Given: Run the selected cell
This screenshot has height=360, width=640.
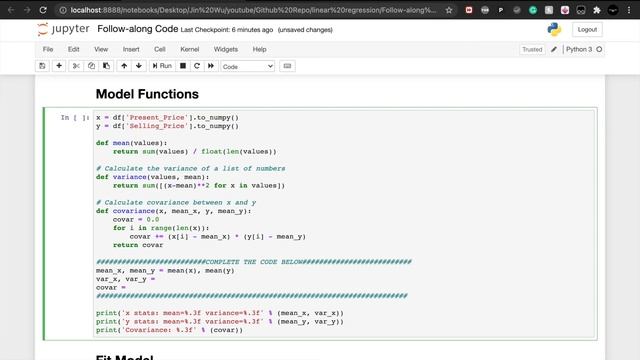Looking at the screenshot, I should click(x=162, y=66).
